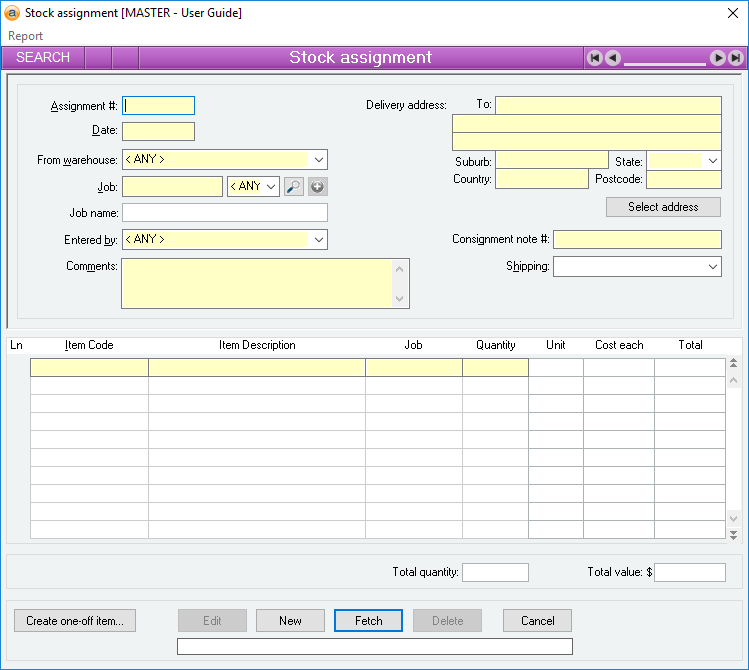Click Create one-off item button
This screenshot has height=670, width=749.
(75, 621)
